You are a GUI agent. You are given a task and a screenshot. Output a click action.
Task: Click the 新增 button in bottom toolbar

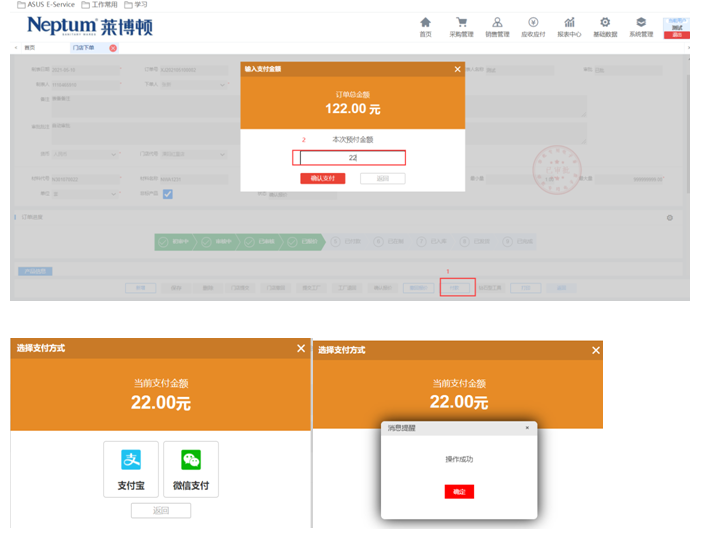click(x=141, y=288)
